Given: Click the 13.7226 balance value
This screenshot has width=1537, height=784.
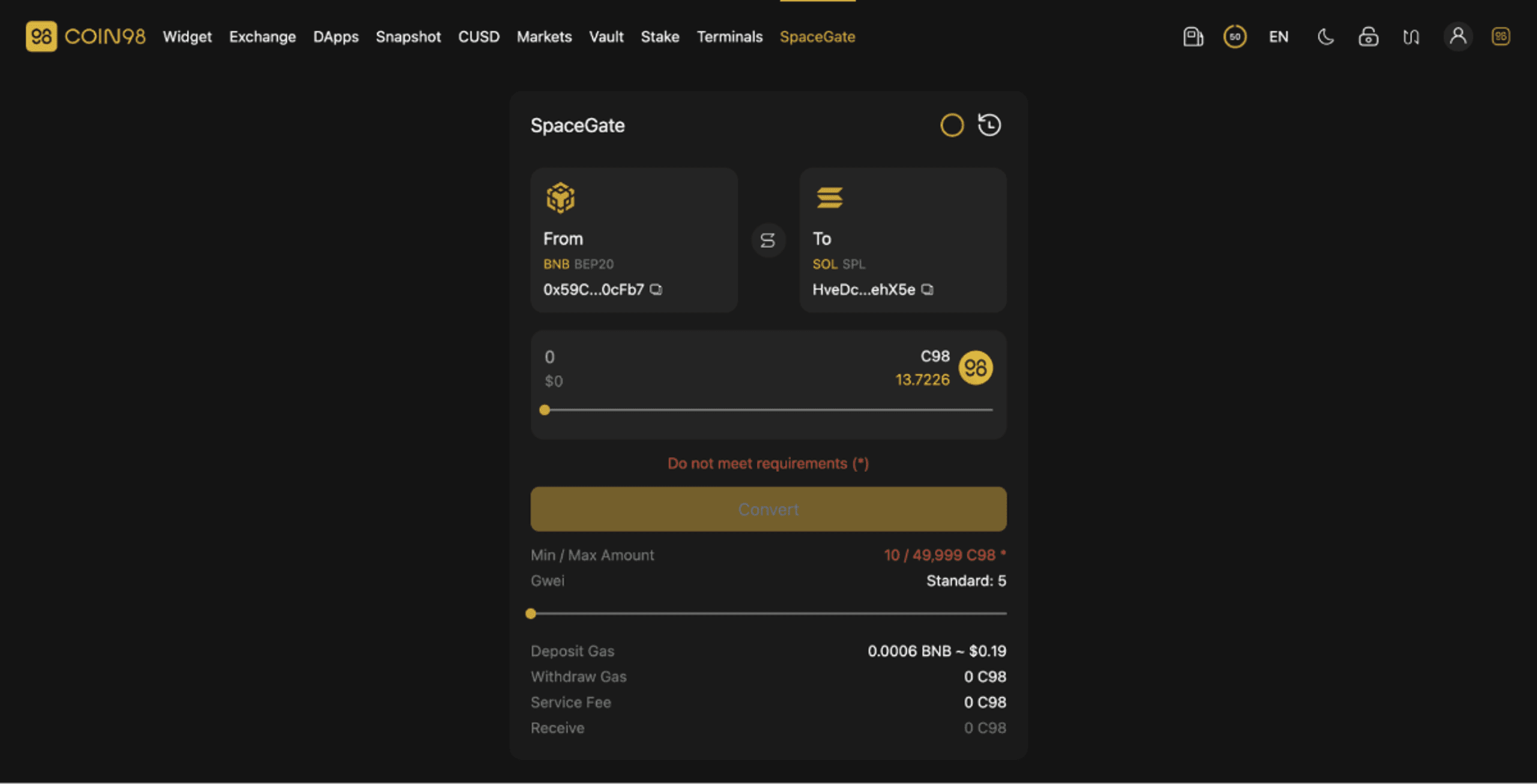Looking at the screenshot, I should click(x=922, y=380).
